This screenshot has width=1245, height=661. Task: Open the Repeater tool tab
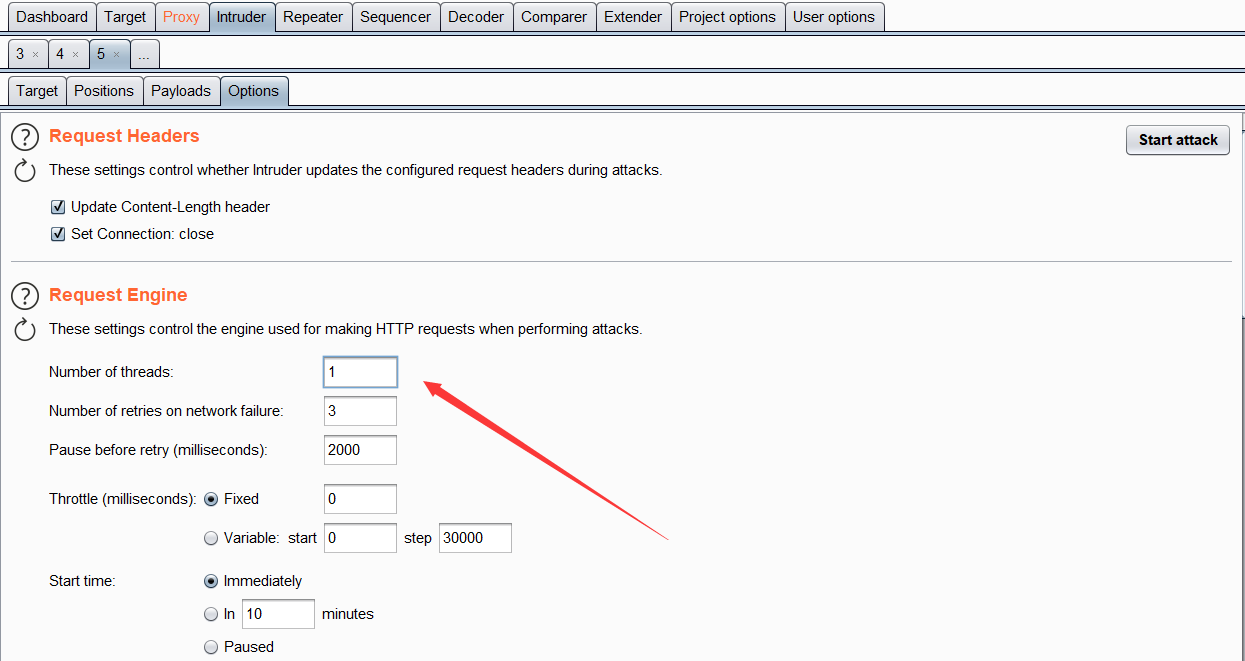tap(313, 17)
